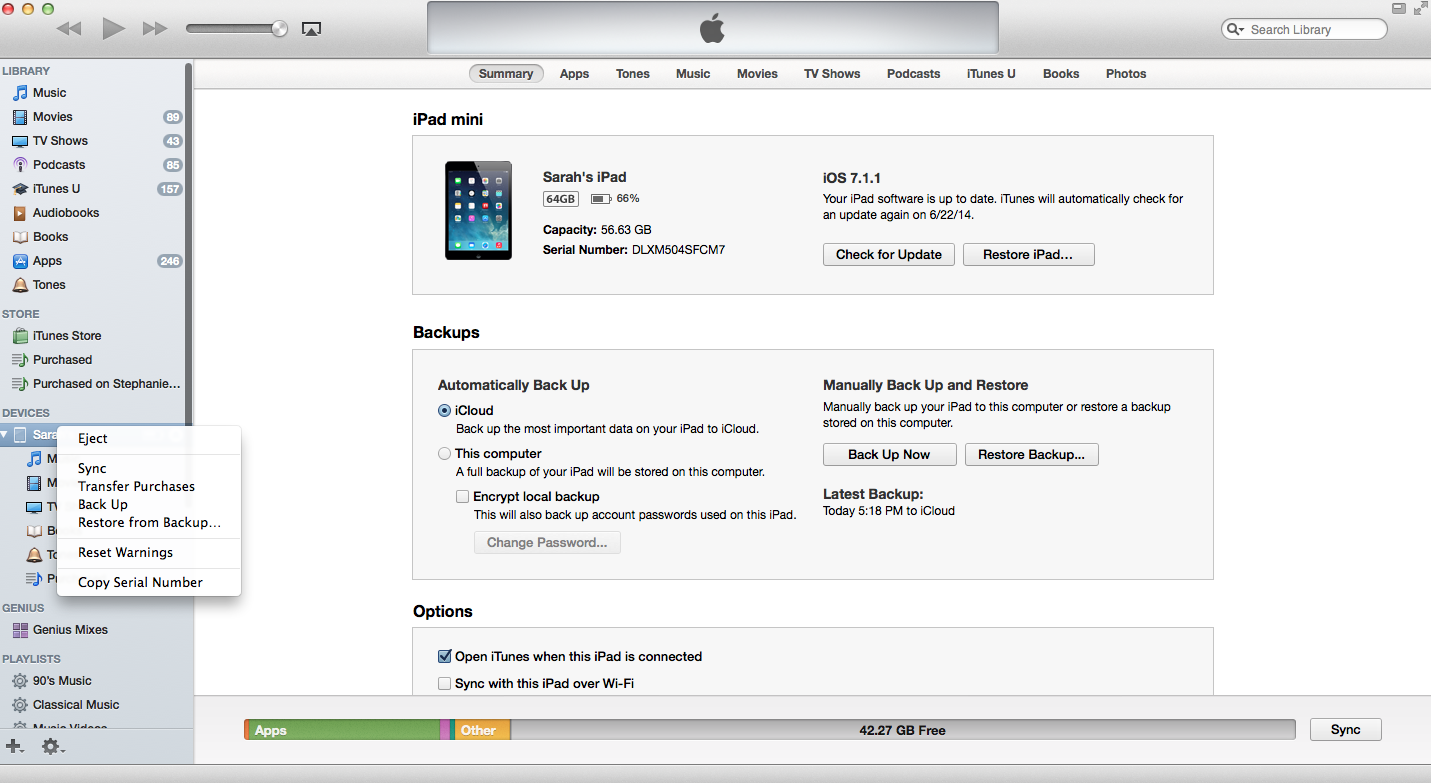Choose Eject from the context menu
Viewport: 1431px width, 783px height.
tap(93, 439)
